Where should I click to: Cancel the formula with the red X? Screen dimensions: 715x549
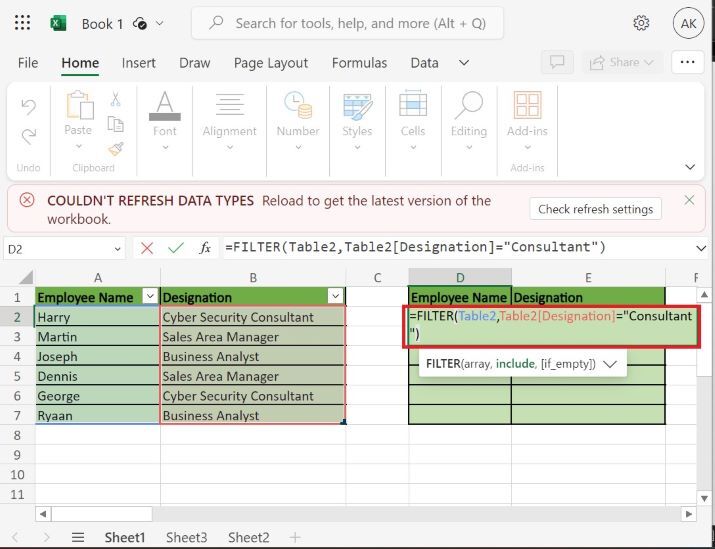point(147,249)
